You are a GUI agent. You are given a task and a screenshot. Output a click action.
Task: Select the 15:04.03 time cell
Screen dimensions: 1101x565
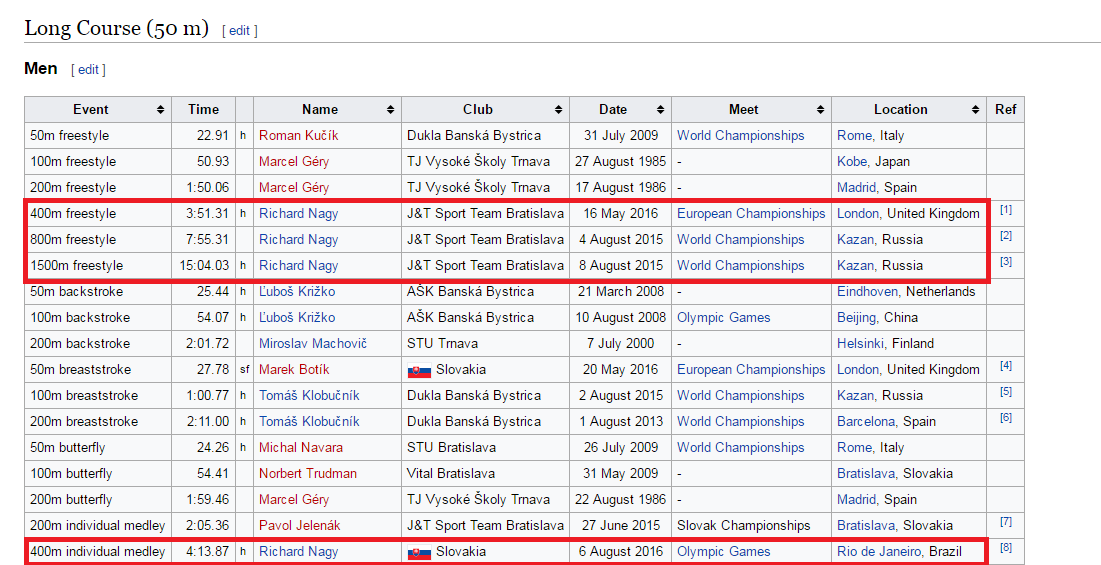(x=204, y=265)
